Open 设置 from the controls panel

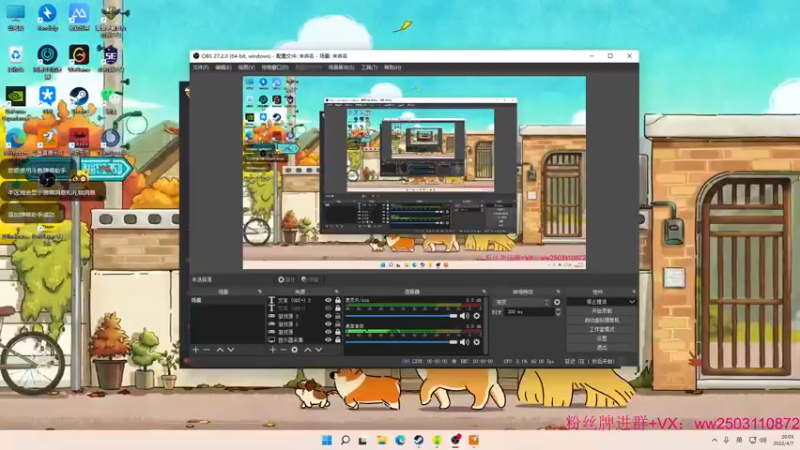point(602,338)
